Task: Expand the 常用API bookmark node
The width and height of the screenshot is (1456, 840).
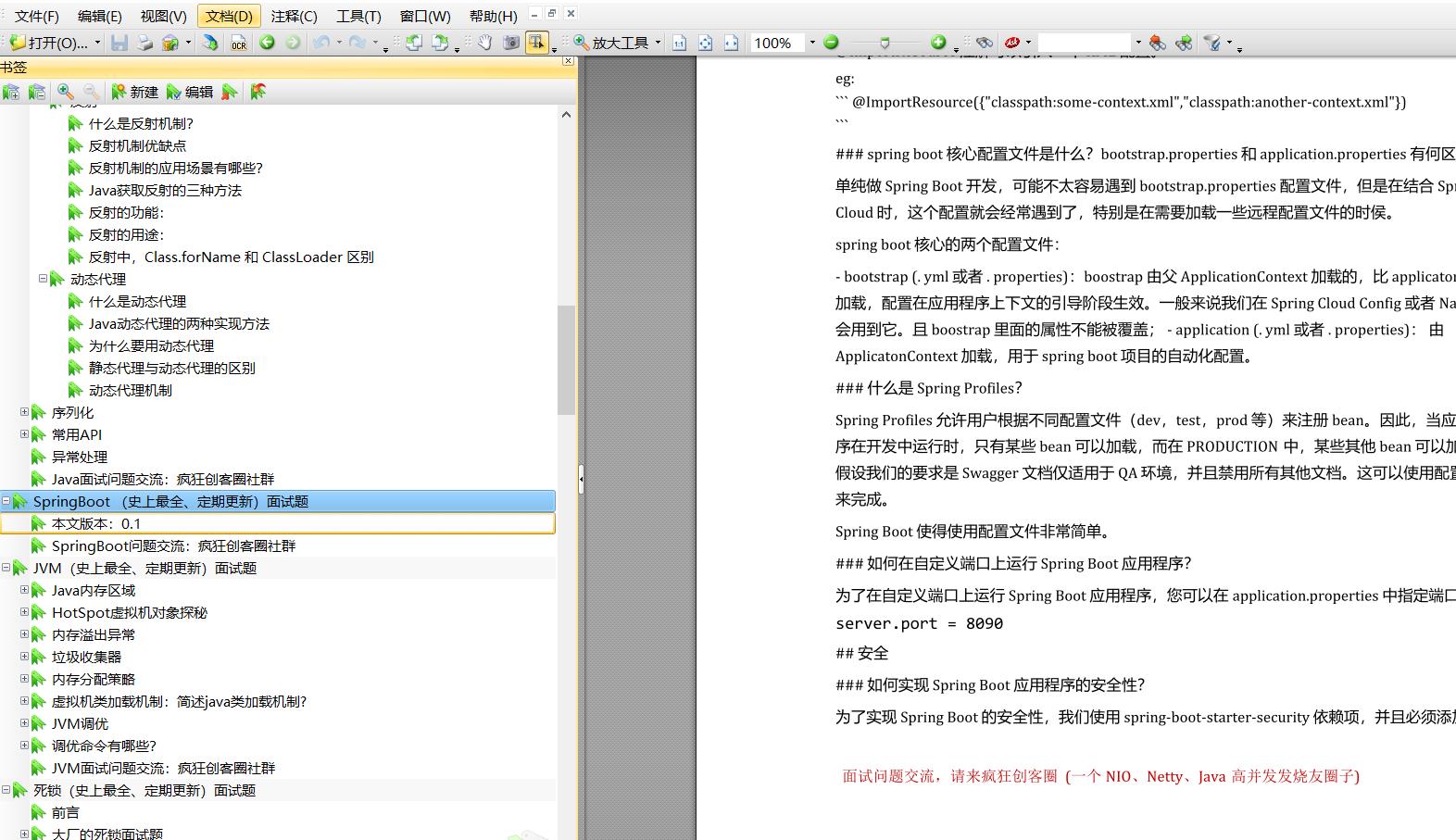Action: [25, 434]
